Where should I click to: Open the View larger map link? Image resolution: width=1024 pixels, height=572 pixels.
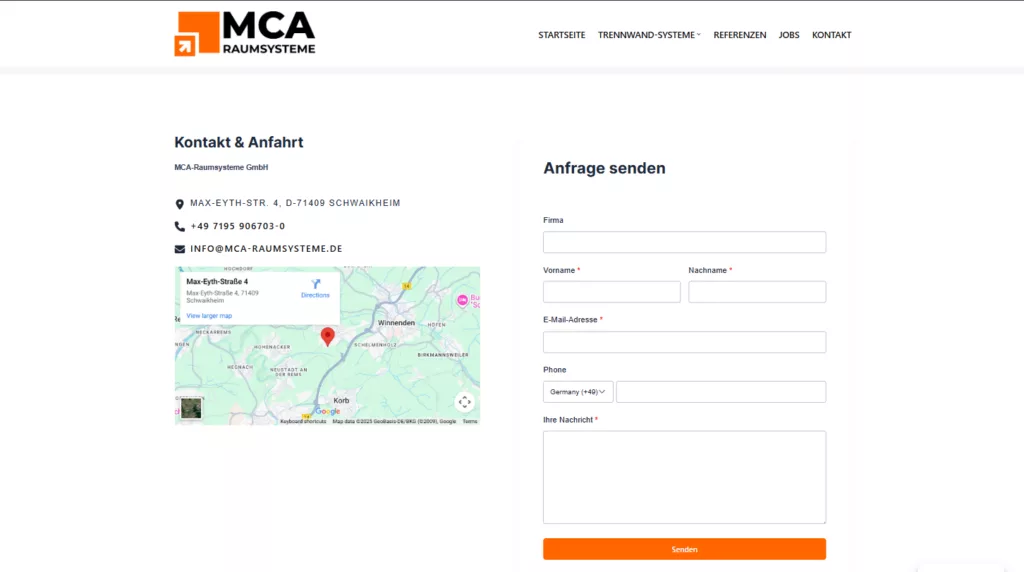pyautogui.click(x=209, y=316)
